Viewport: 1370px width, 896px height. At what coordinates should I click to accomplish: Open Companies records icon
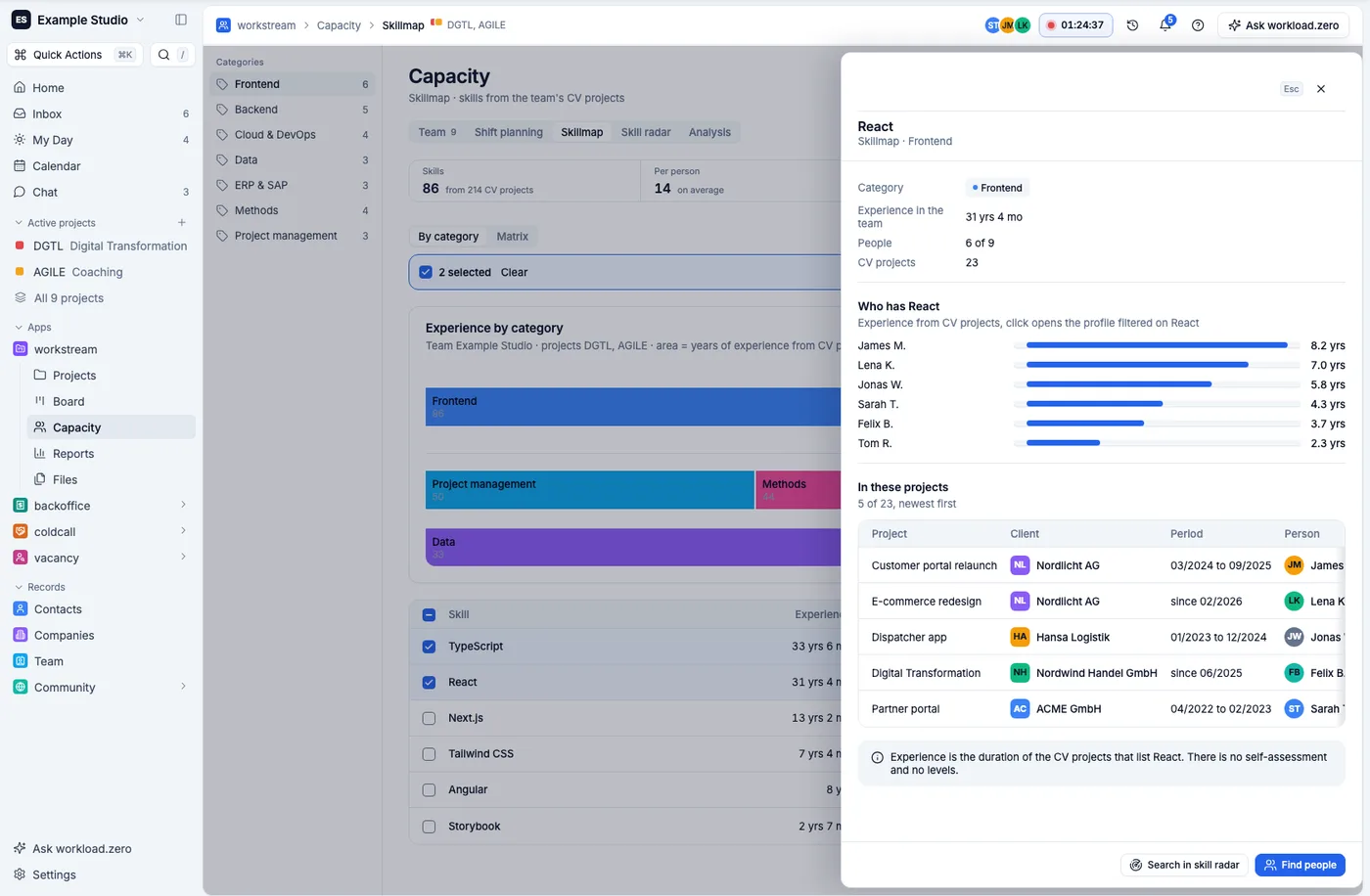pos(21,635)
